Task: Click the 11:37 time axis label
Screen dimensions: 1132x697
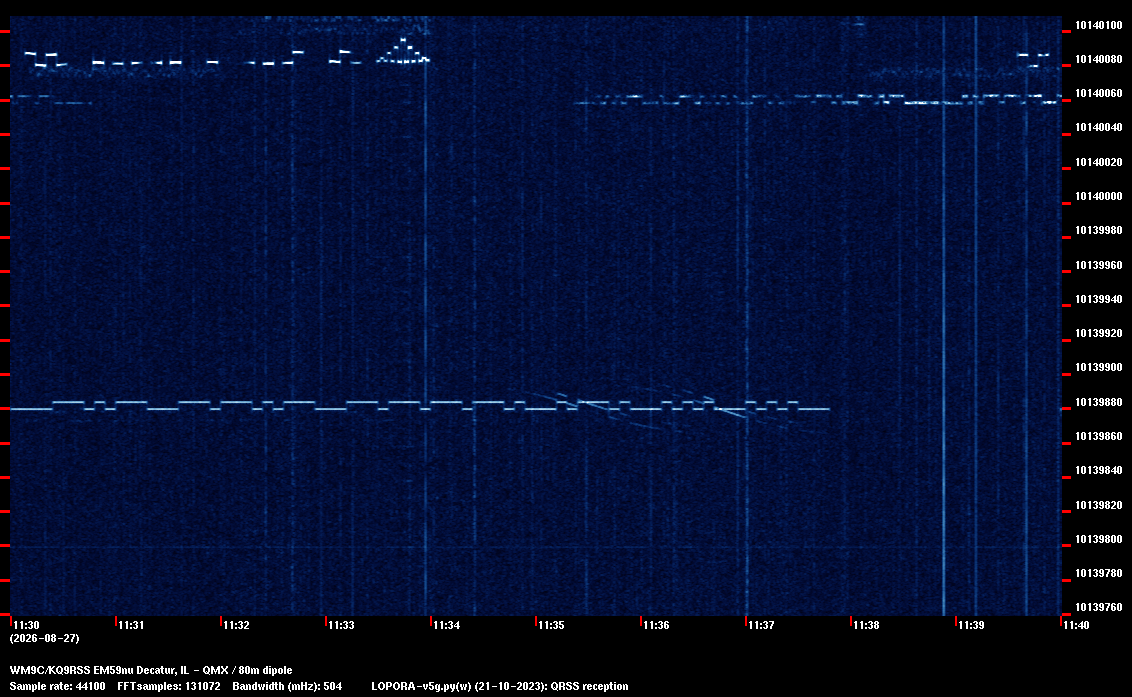Action: tap(762, 625)
